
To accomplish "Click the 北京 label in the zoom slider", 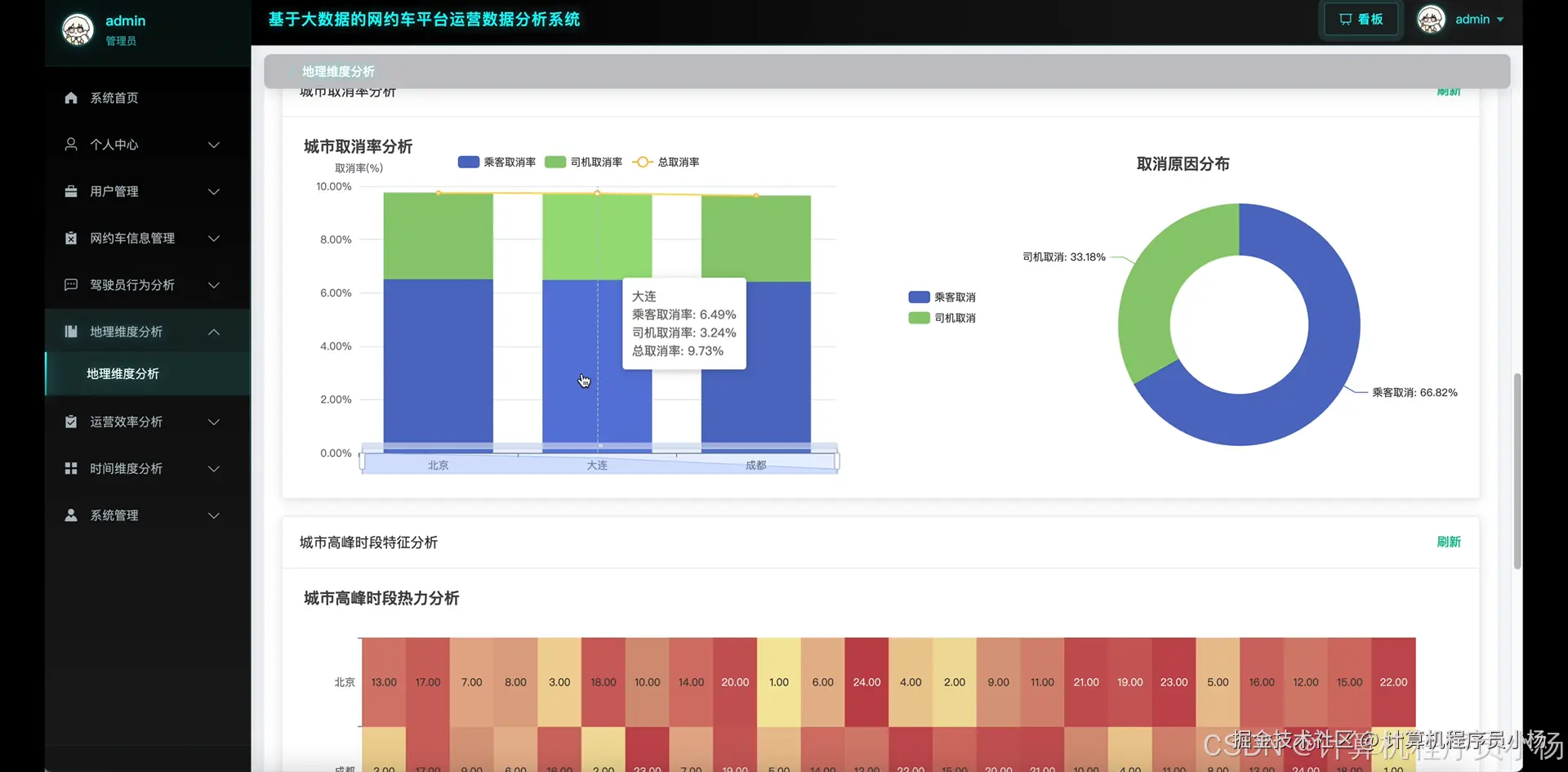I will (x=439, y=465).
